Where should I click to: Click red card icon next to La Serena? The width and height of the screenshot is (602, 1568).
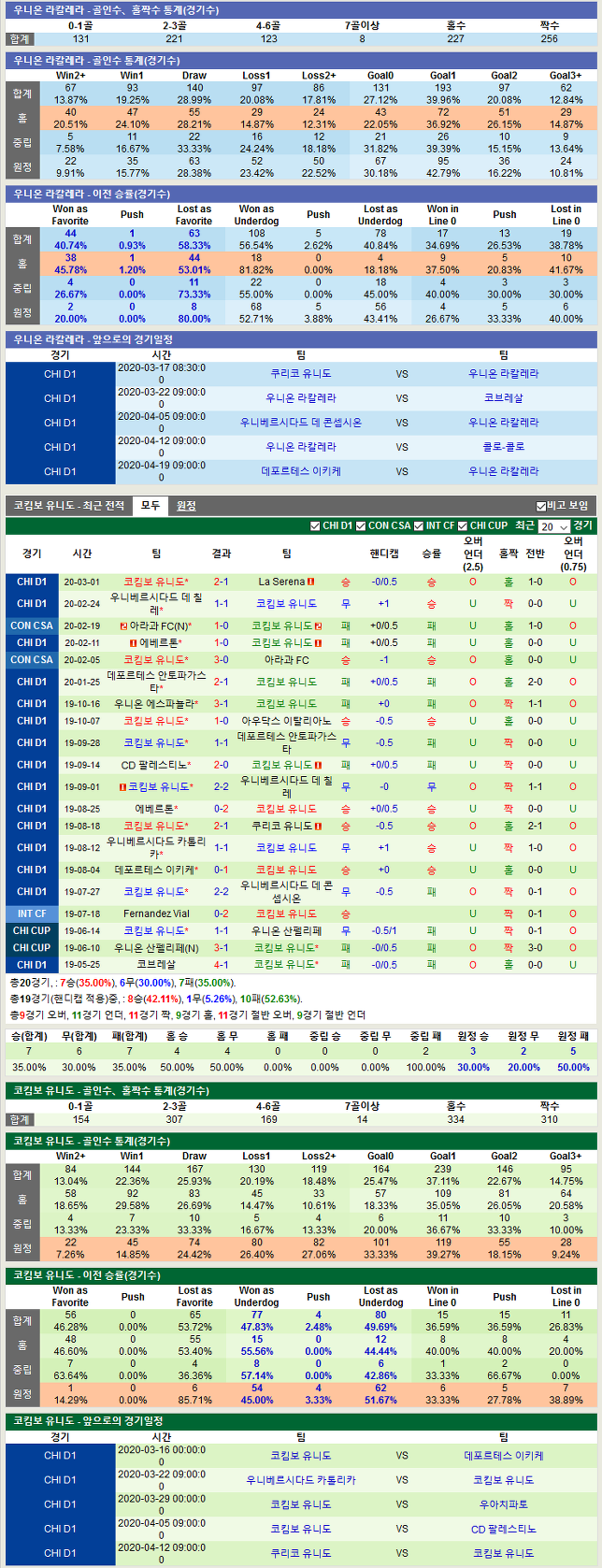tap(311, 582)
